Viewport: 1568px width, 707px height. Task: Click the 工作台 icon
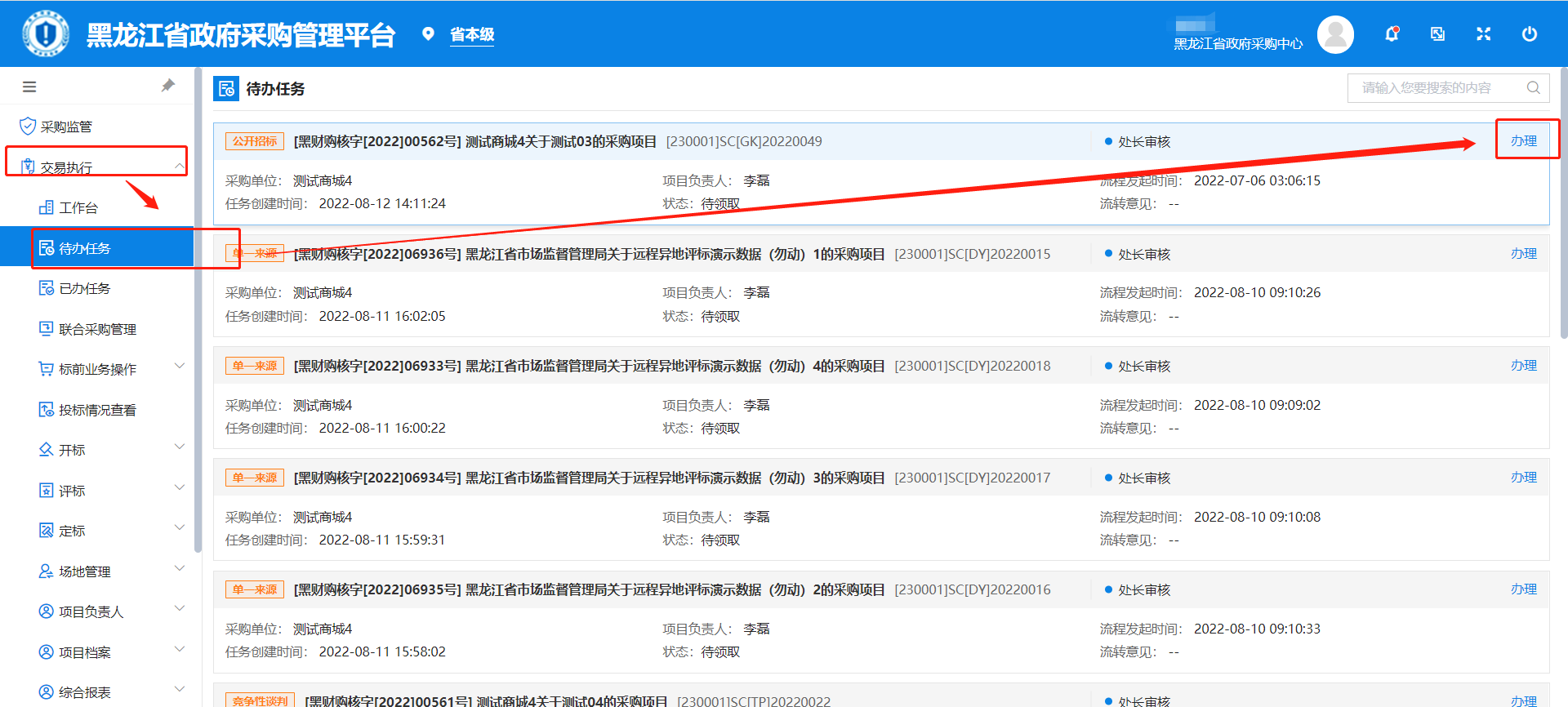tap(47, 207)
